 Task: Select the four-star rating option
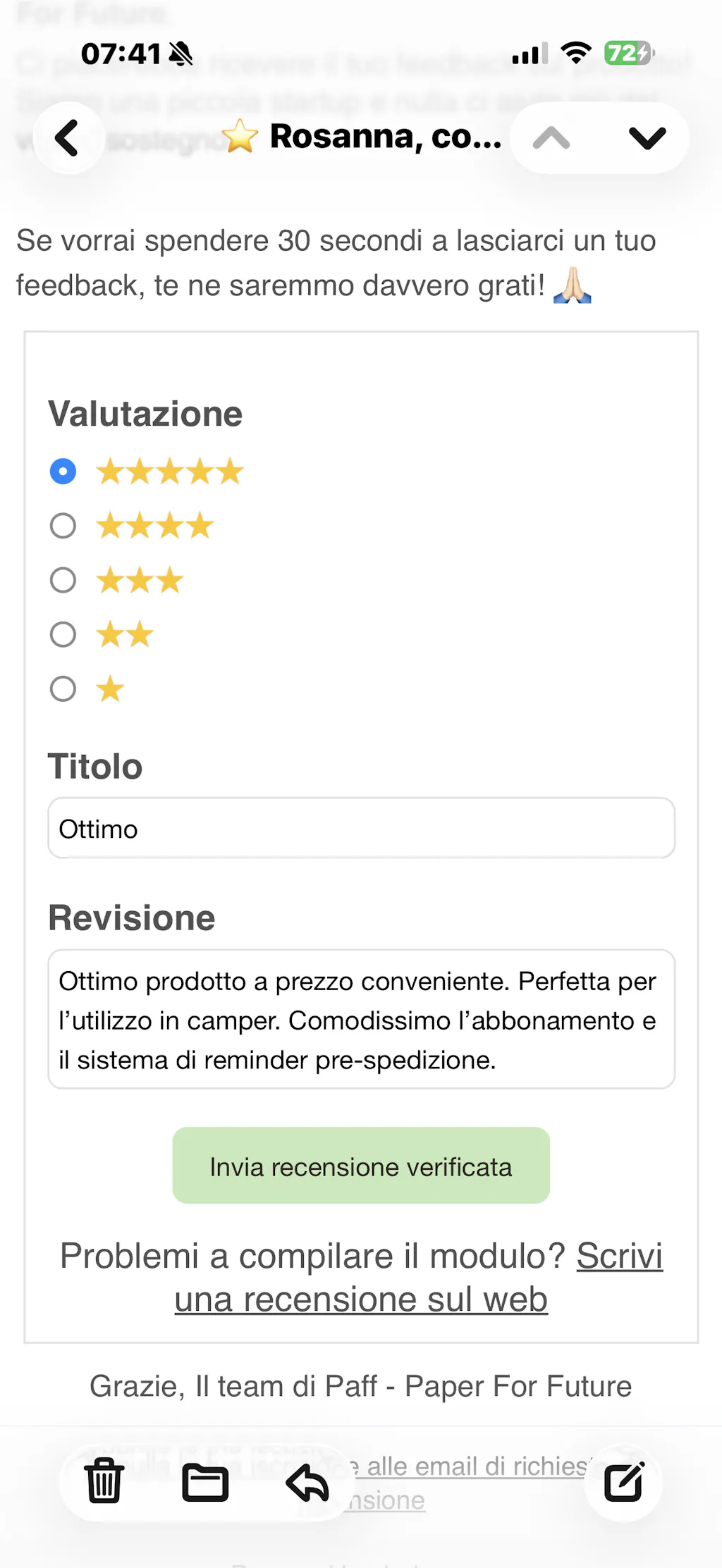click(63, 526)
